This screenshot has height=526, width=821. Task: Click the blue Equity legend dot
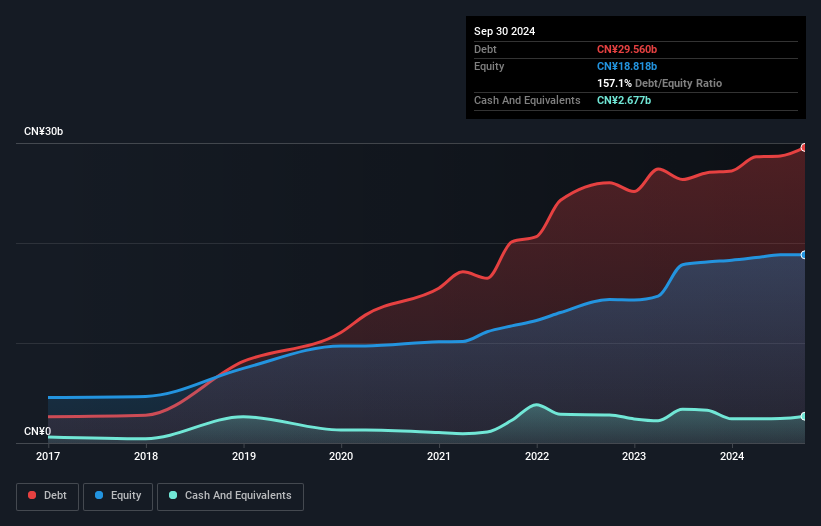point(99,495)
